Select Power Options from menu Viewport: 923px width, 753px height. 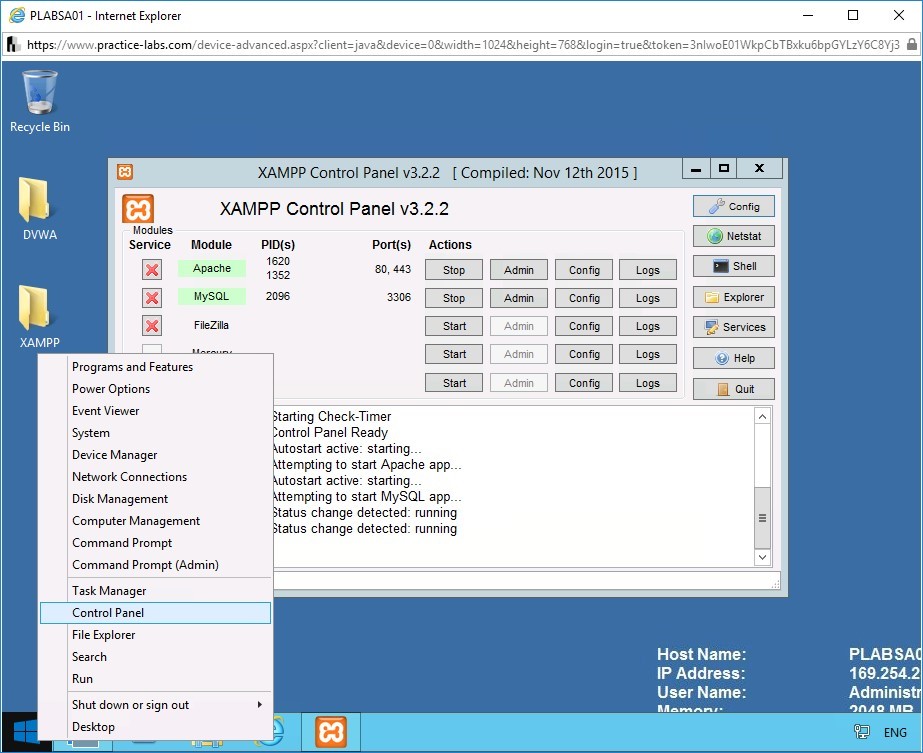[155, 389]
